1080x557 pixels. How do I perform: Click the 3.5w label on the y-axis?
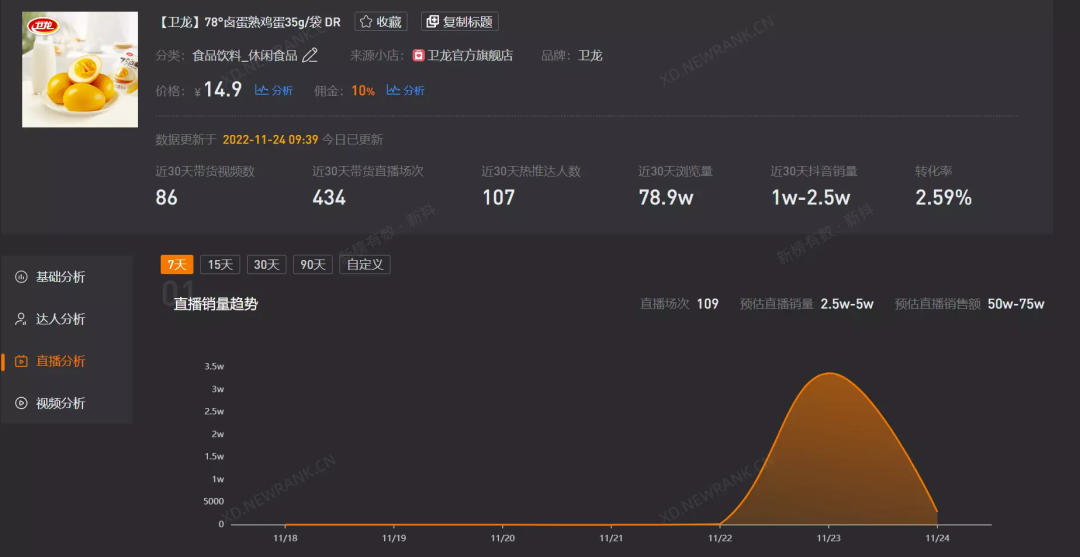[x=215, y=366]
